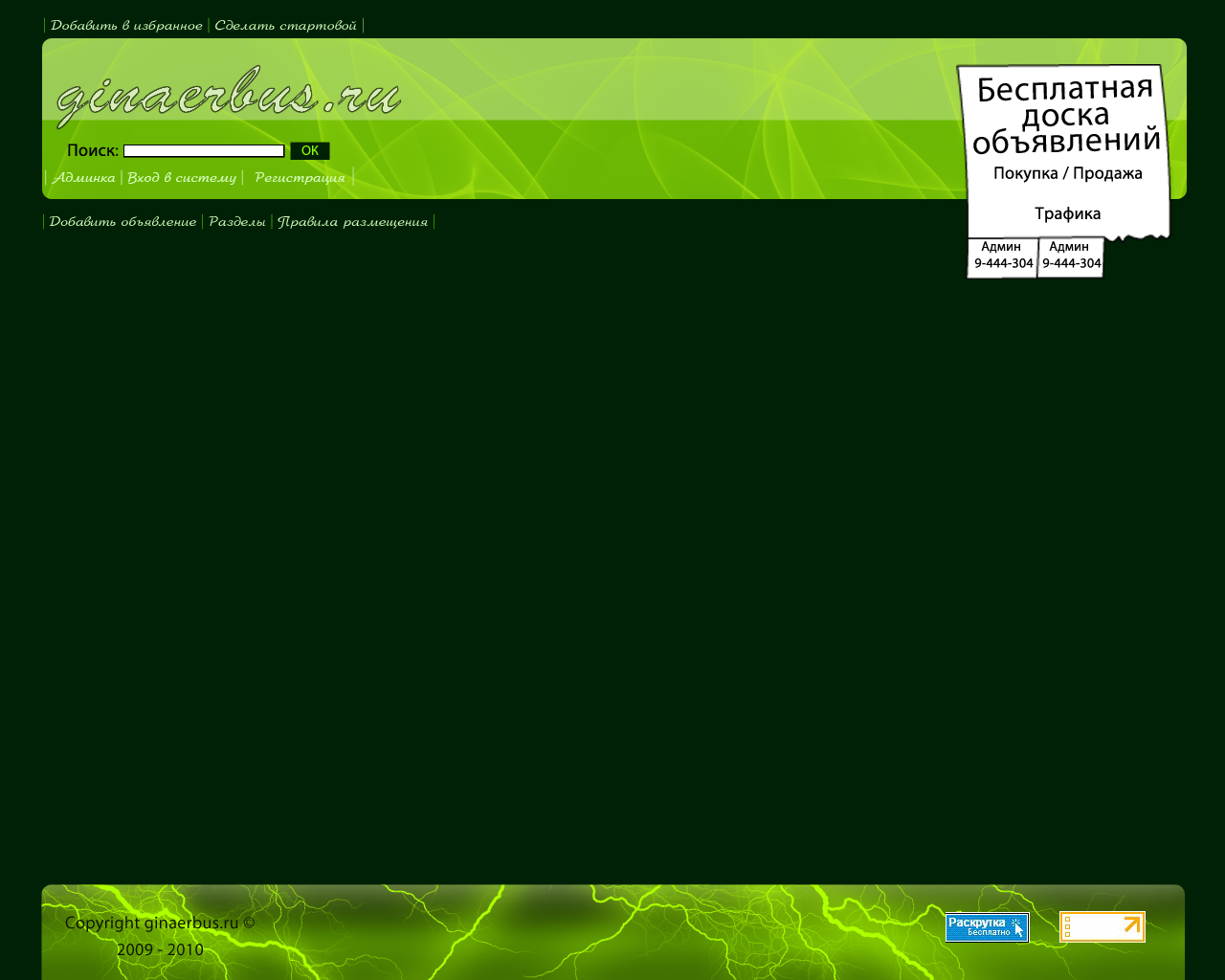This screenshot has width=1225, height=980.
Task: View Правила размещения page
Action: 352,222
